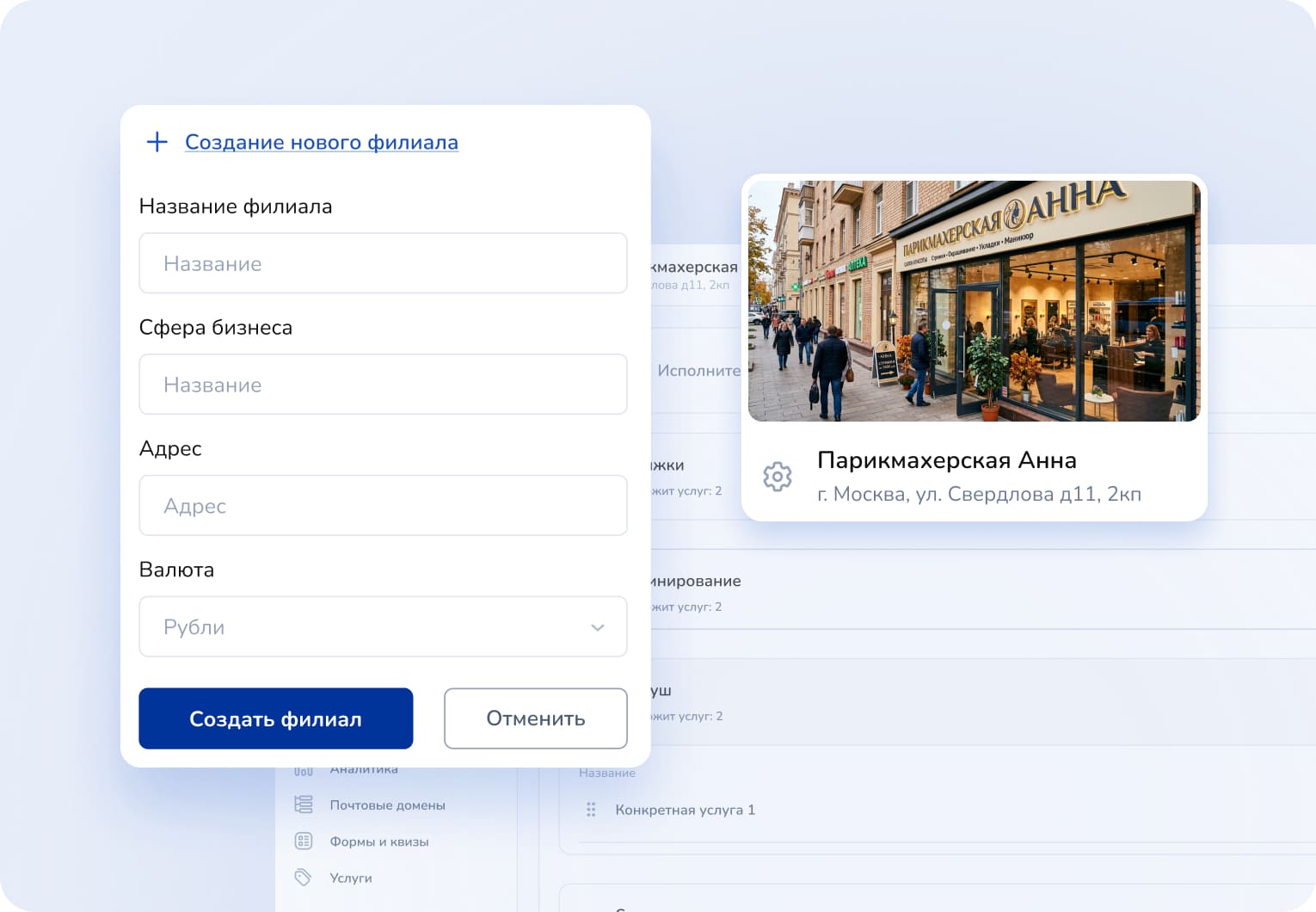Select the Конкретная услуга 1 row
This screenshot has width=1316, height=912.
click(685, 810)
